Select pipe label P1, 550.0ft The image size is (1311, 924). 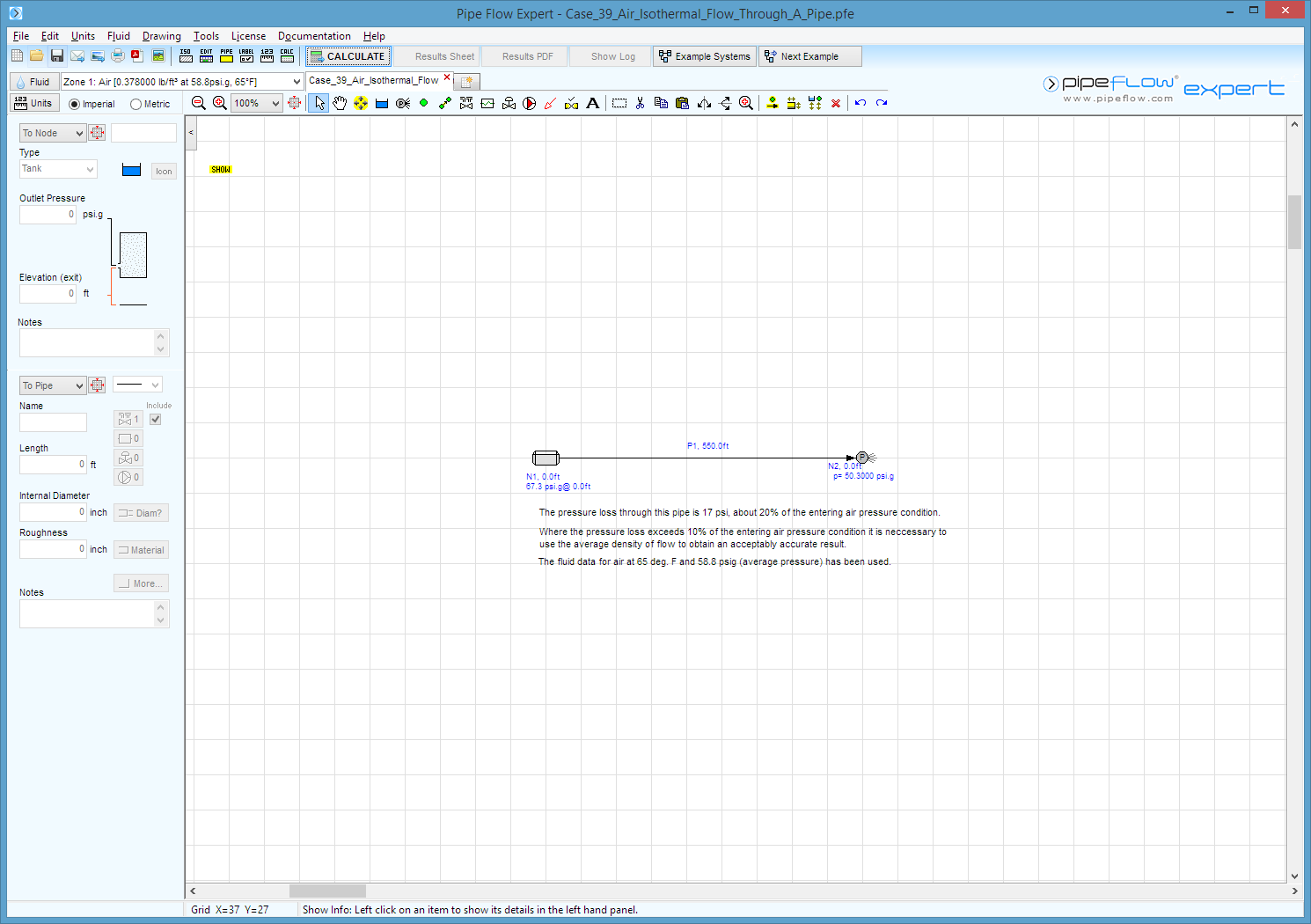[707, 446]
